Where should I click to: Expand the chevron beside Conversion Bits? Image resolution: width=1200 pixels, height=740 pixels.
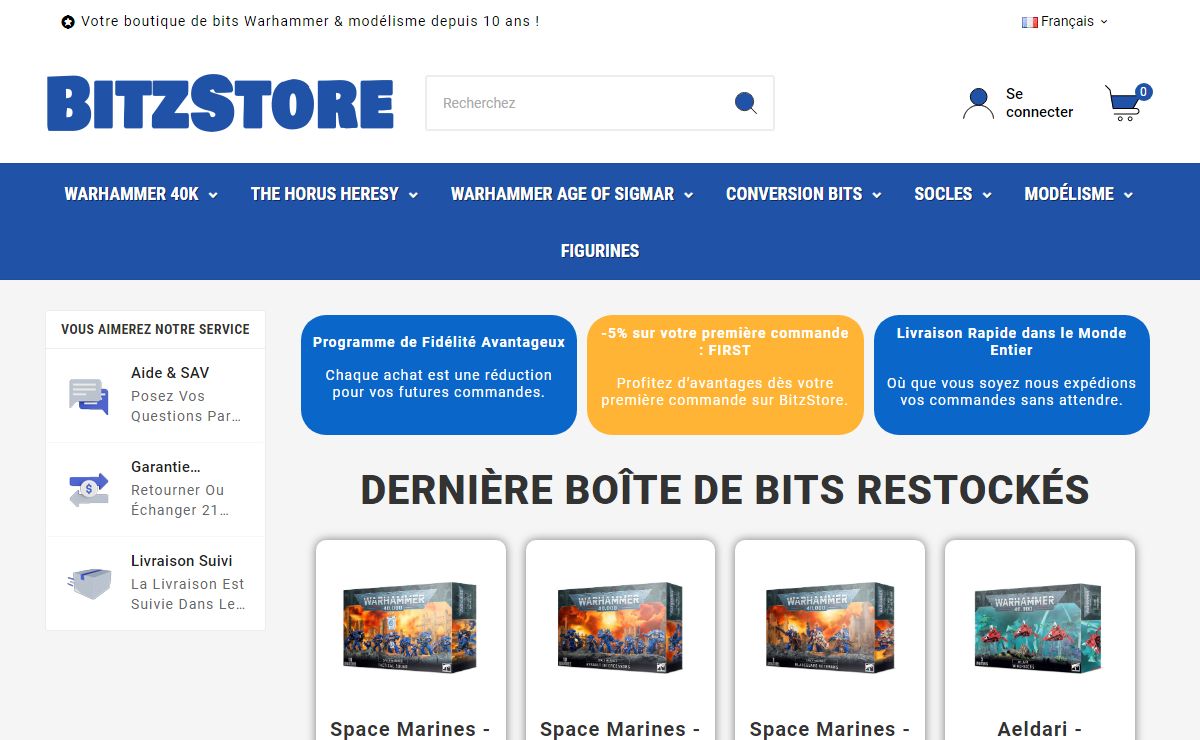[x=877, y=195]
